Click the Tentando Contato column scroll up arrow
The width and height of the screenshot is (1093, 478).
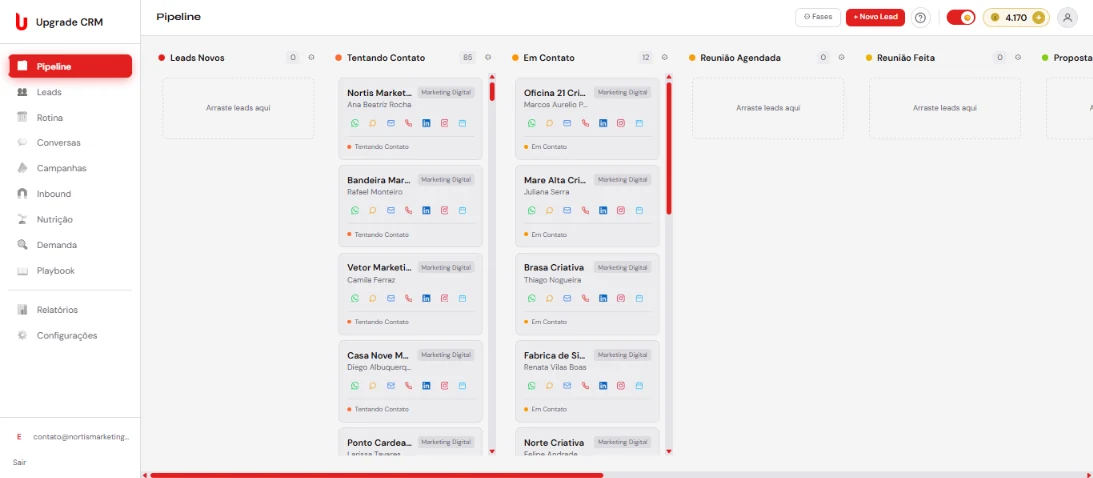tap(492, 77)
